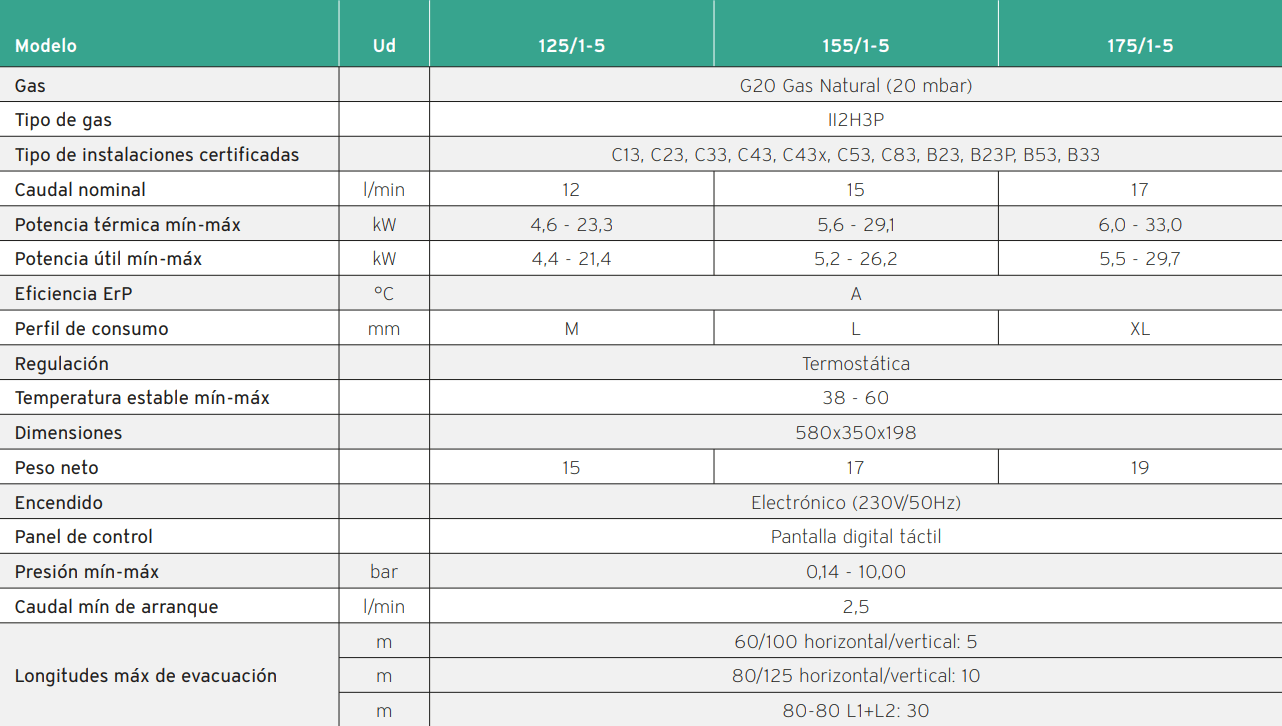The height and width of the screenshot is (726, 1282).
Task: Click the 'Panel de control' label
Action: click(84, 537)
